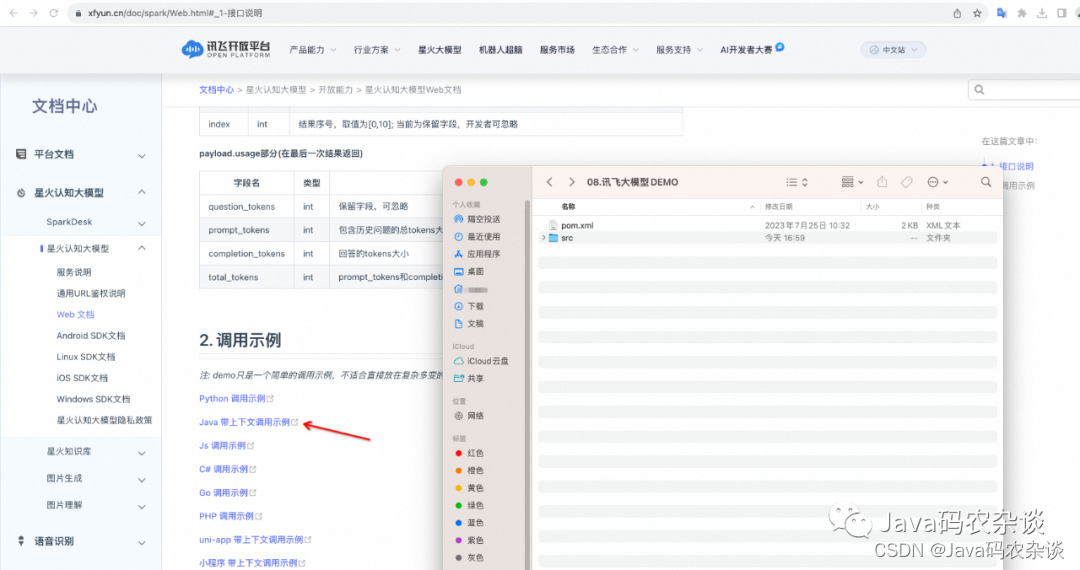Open 产品能力 navigation menu
Screen dimensions: 1080x570
pos(313,50)
